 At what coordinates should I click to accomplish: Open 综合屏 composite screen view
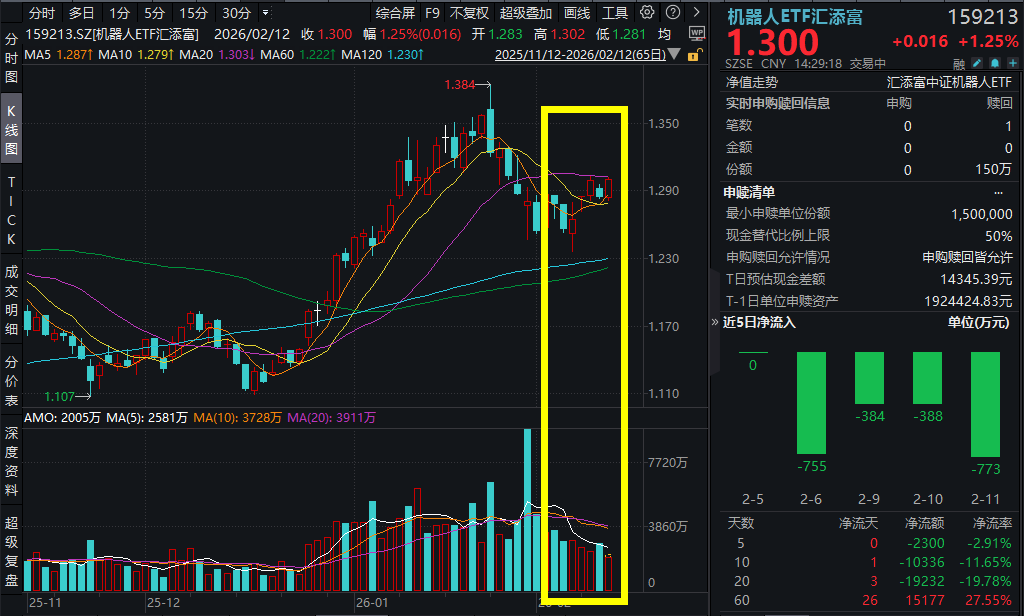pos(395,13)
